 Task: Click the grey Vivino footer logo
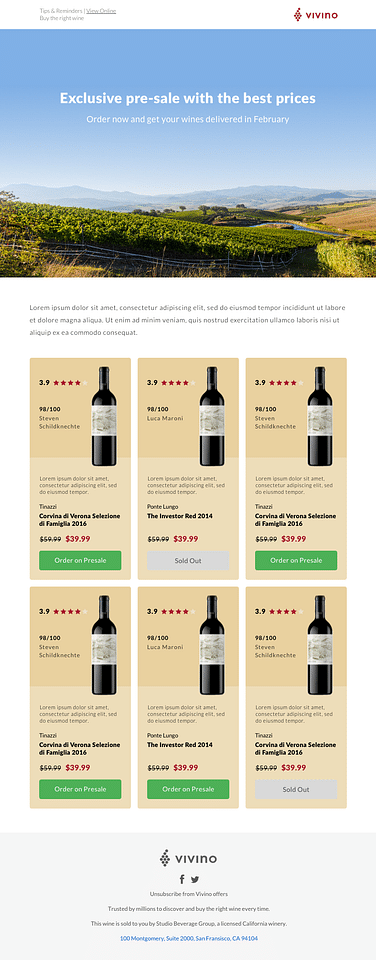point(188,858)
